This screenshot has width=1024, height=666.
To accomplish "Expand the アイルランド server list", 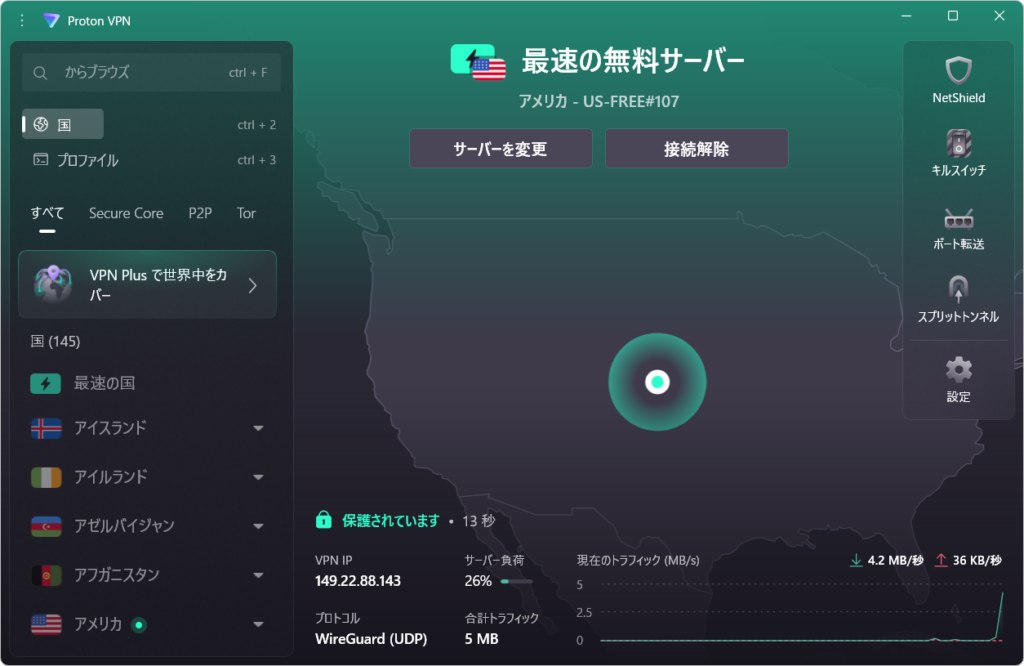I will click(258, 477).
